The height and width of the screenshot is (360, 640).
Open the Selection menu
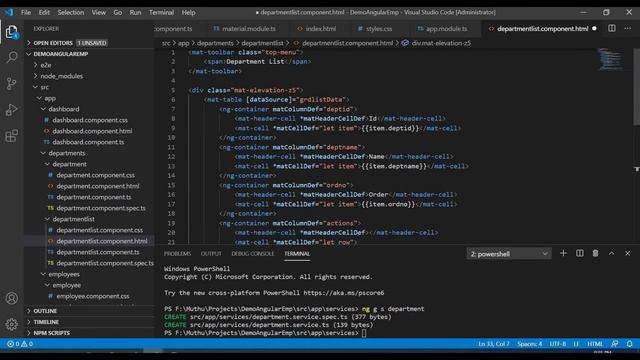pos(71,12)
